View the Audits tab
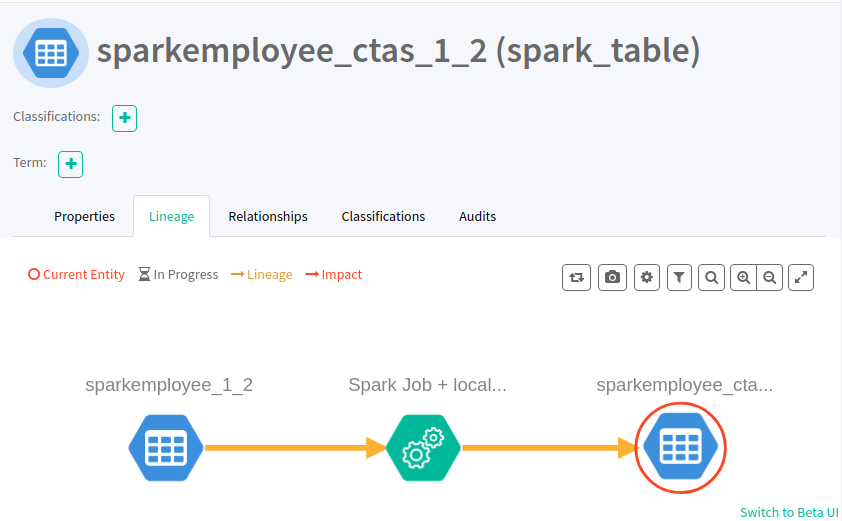Screen dimensions: 842x521 (477, 216)
